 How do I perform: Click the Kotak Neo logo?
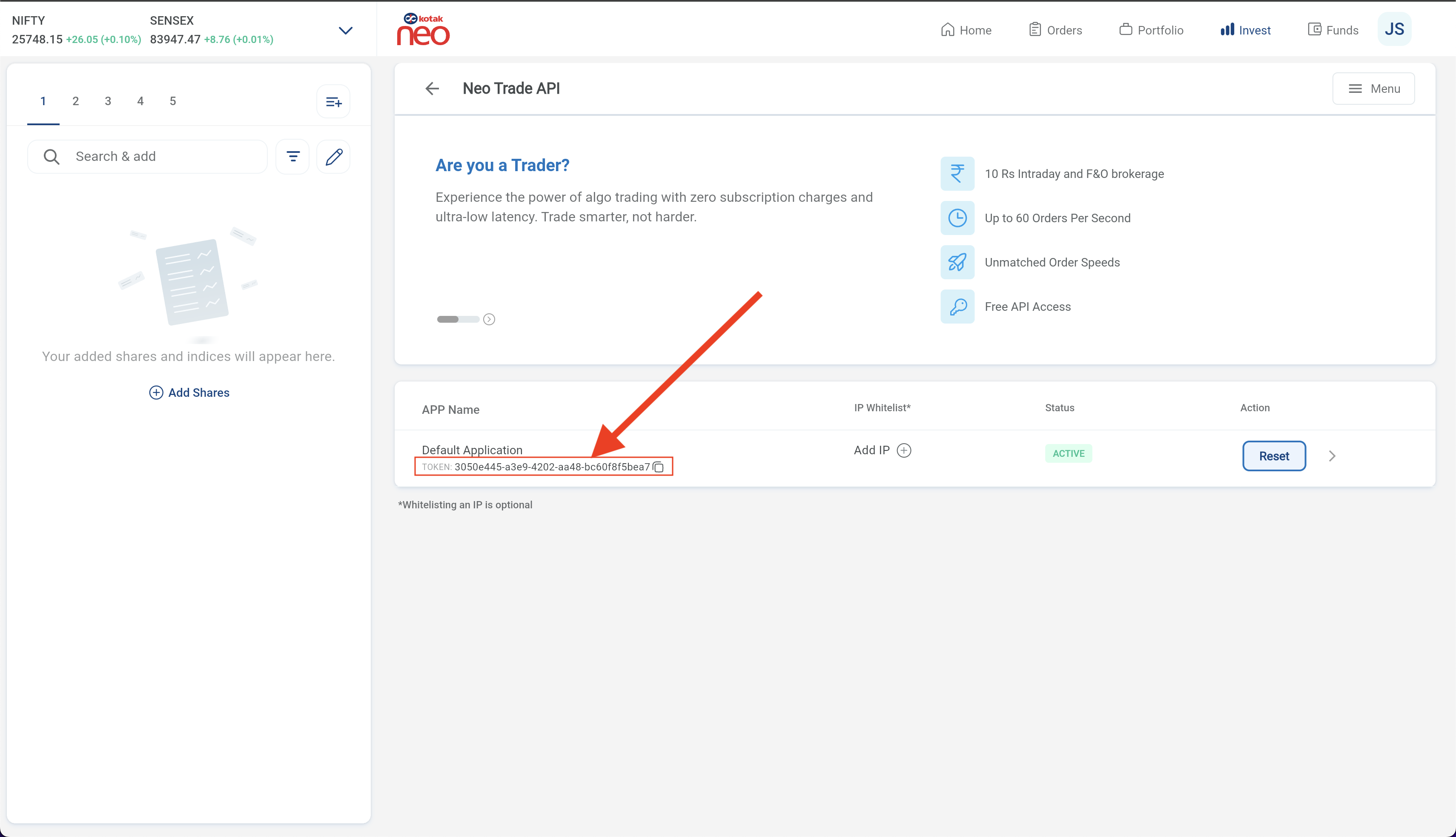click(x=423, y=29)
